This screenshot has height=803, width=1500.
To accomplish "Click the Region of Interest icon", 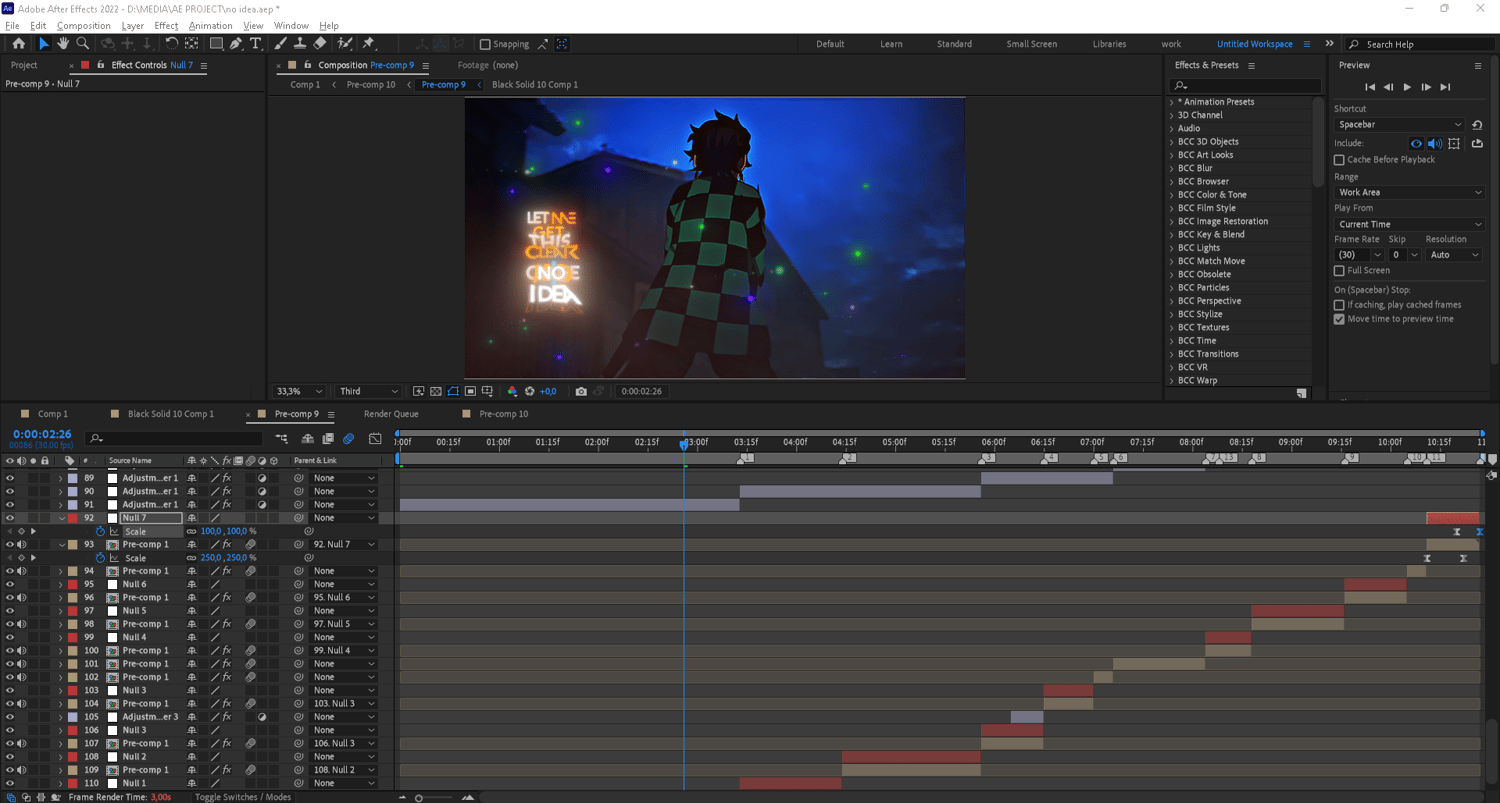I will pyautogui.click(x=470, y=391).
